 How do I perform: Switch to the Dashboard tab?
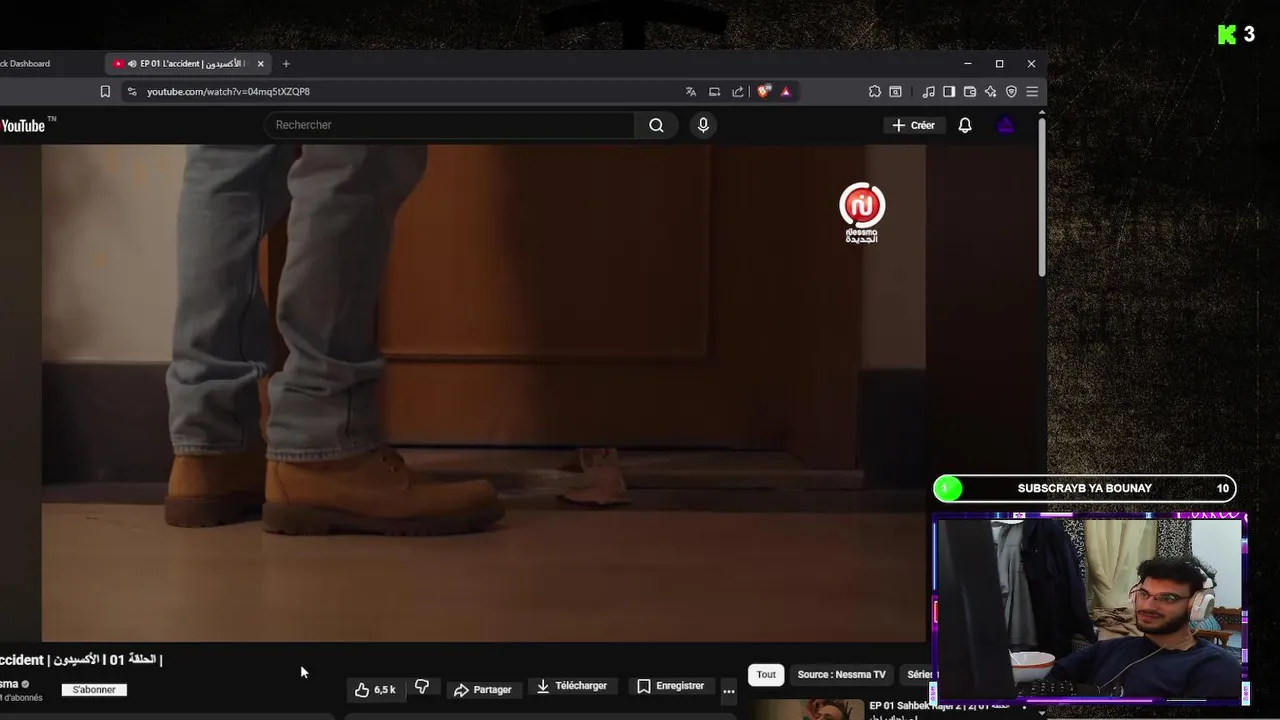[25, 63]
